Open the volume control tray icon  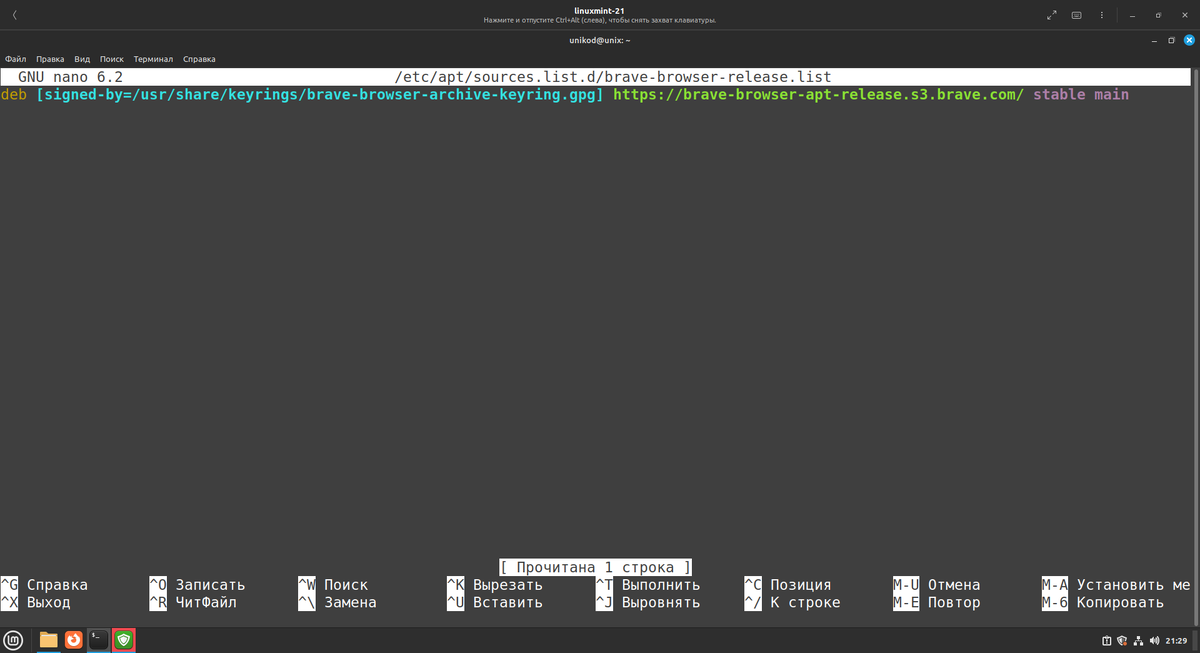pos(1155,640)
